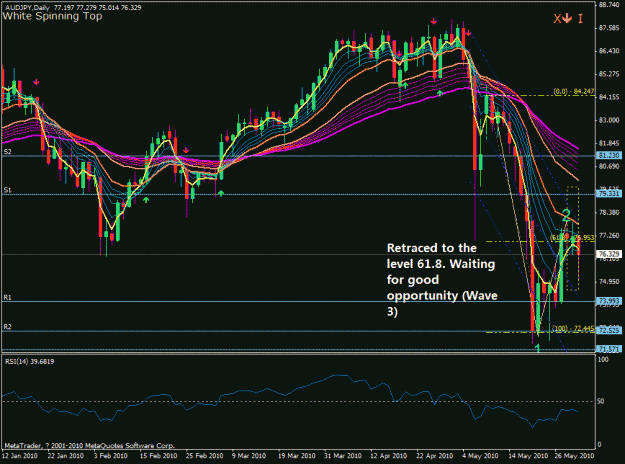Click the 78.380 price axis value

[x=609, y=212]
